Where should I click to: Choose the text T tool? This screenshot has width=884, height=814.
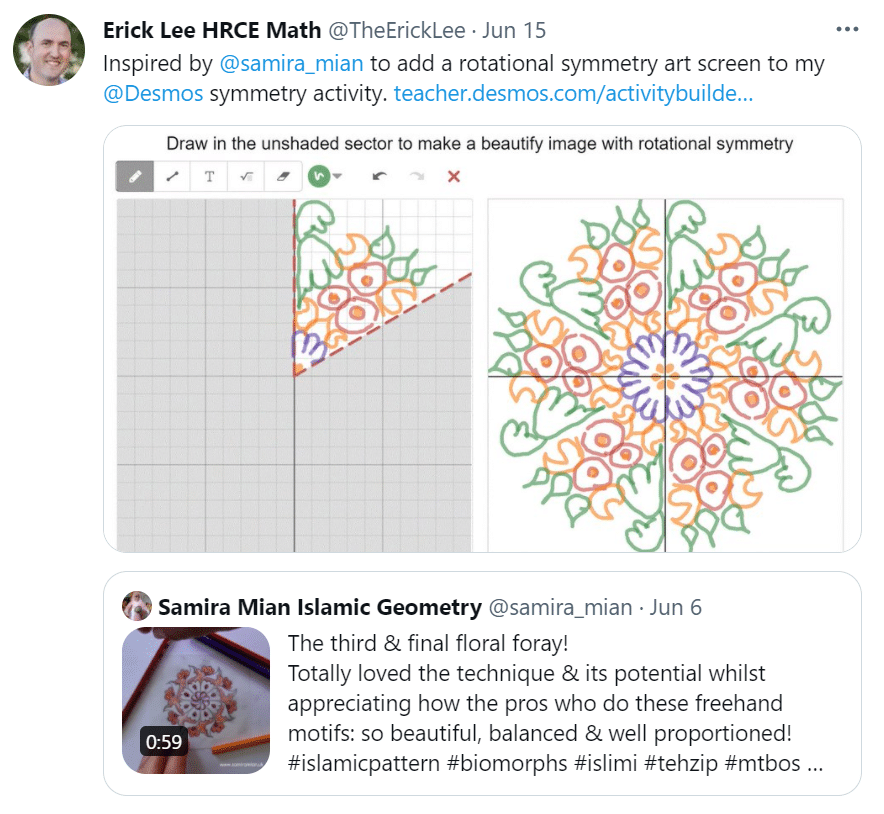tap(209, 176)
